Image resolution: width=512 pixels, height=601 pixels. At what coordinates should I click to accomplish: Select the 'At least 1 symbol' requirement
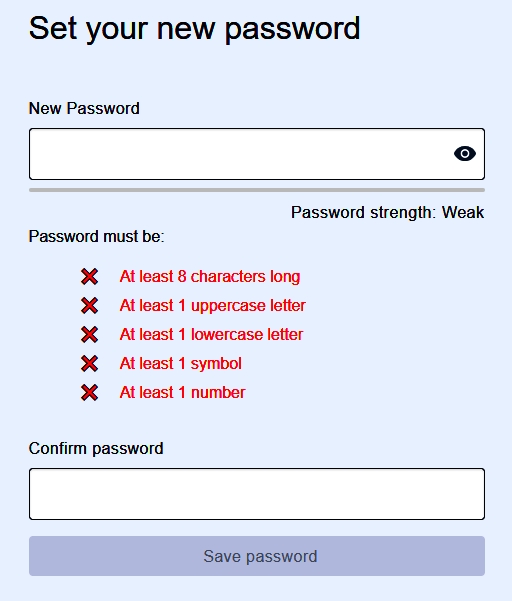click(181, 364)
